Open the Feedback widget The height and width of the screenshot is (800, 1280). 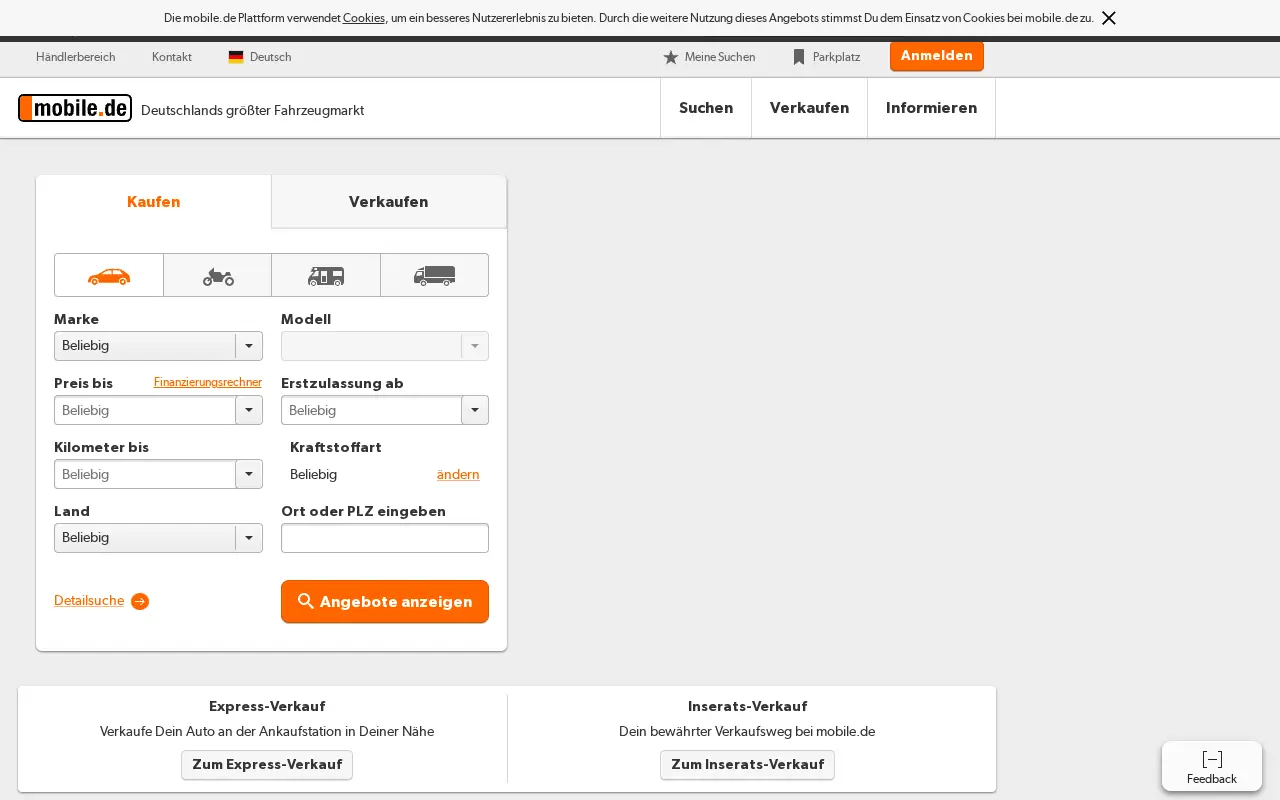(x=1212, y=766)
